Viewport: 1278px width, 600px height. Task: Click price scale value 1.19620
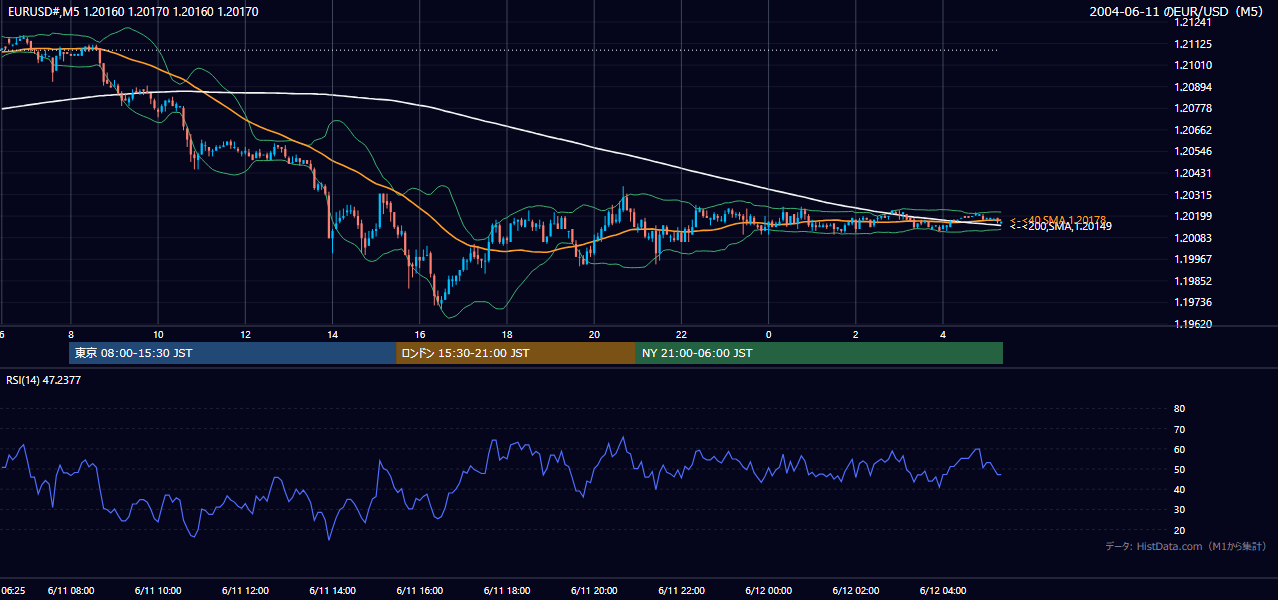1193,324
